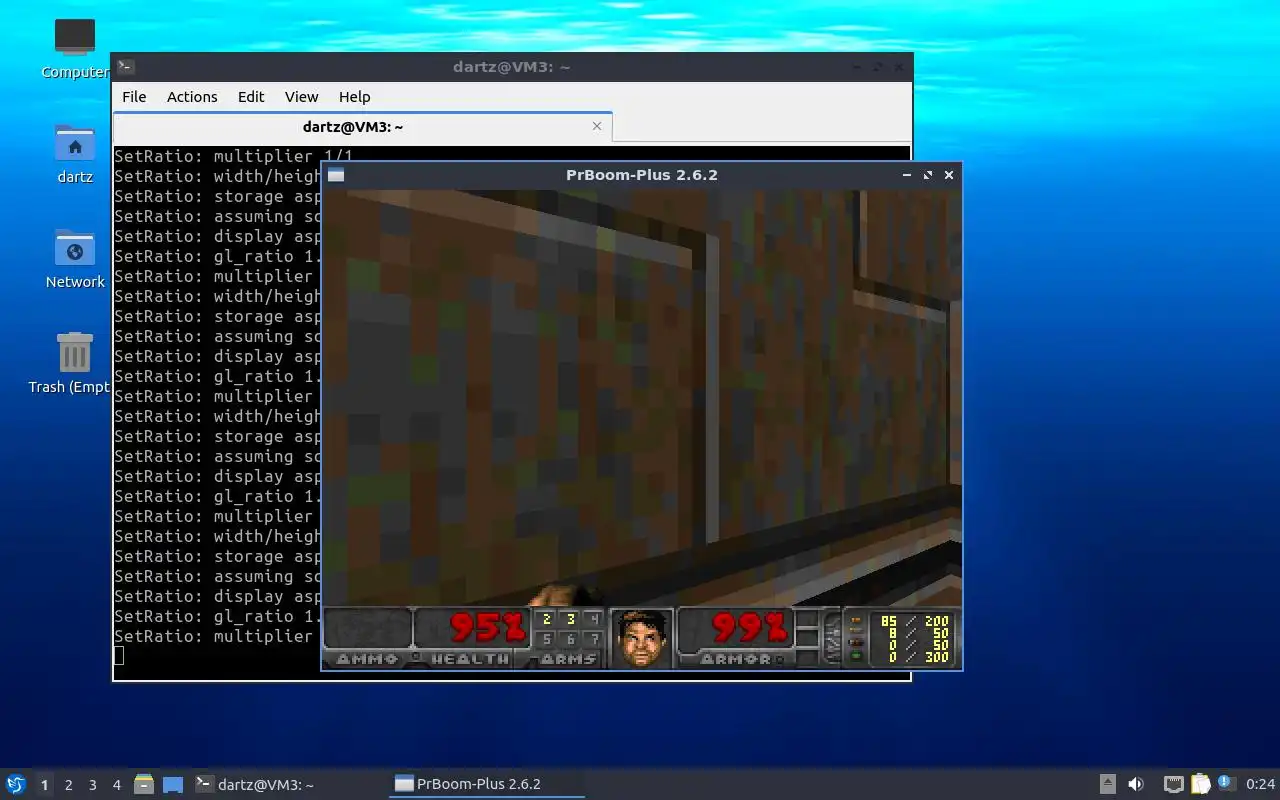Switch to workspace 4
The image size is (1280, 800).
click(116, 785)
